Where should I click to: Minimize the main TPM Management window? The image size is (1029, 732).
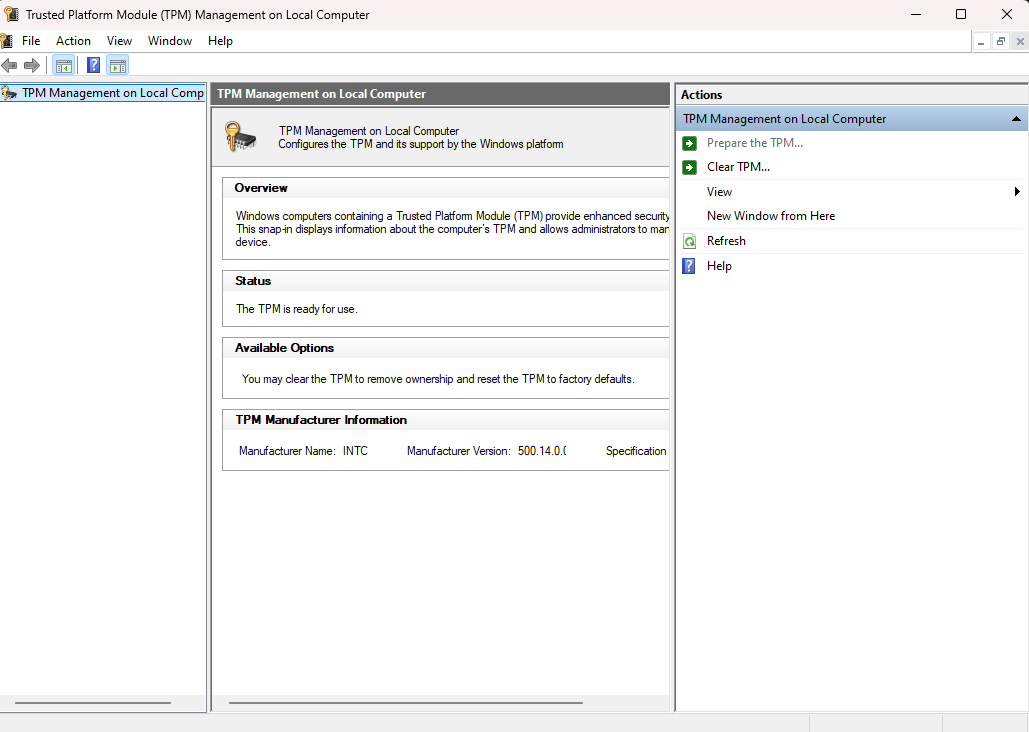[916, 14]
